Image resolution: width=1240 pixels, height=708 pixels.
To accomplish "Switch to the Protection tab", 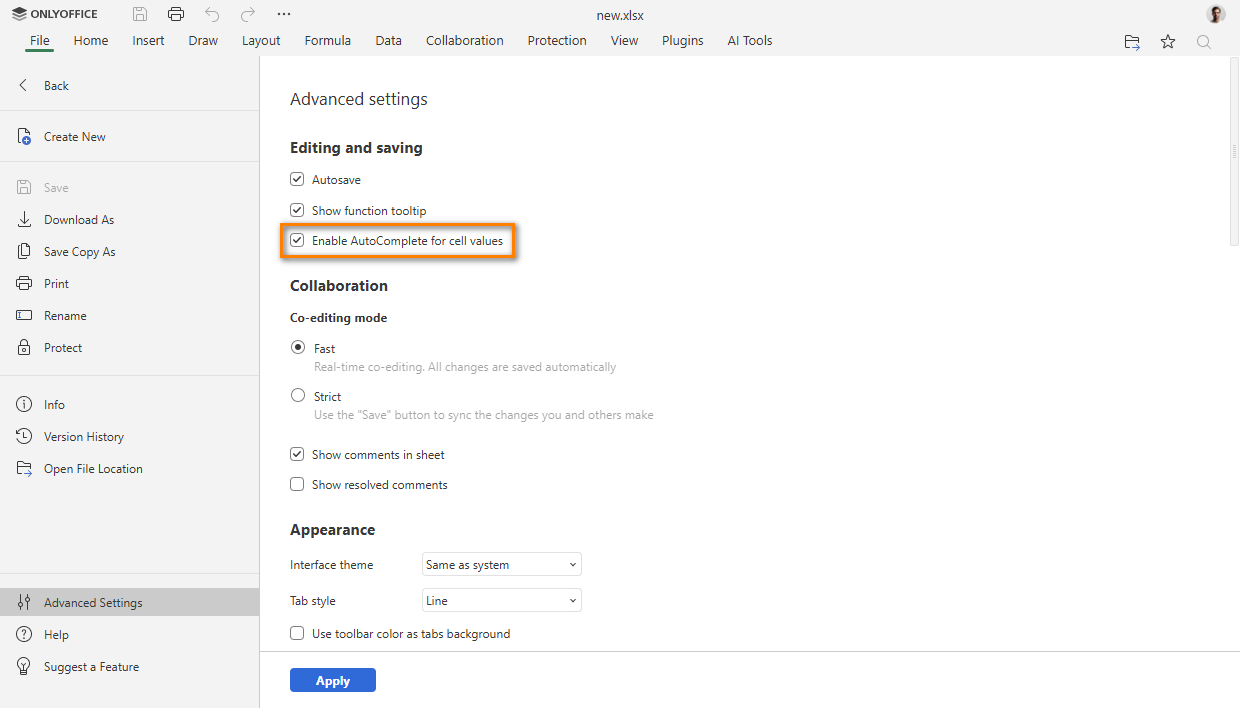I will pyautogui.click(x=557, y=41).
